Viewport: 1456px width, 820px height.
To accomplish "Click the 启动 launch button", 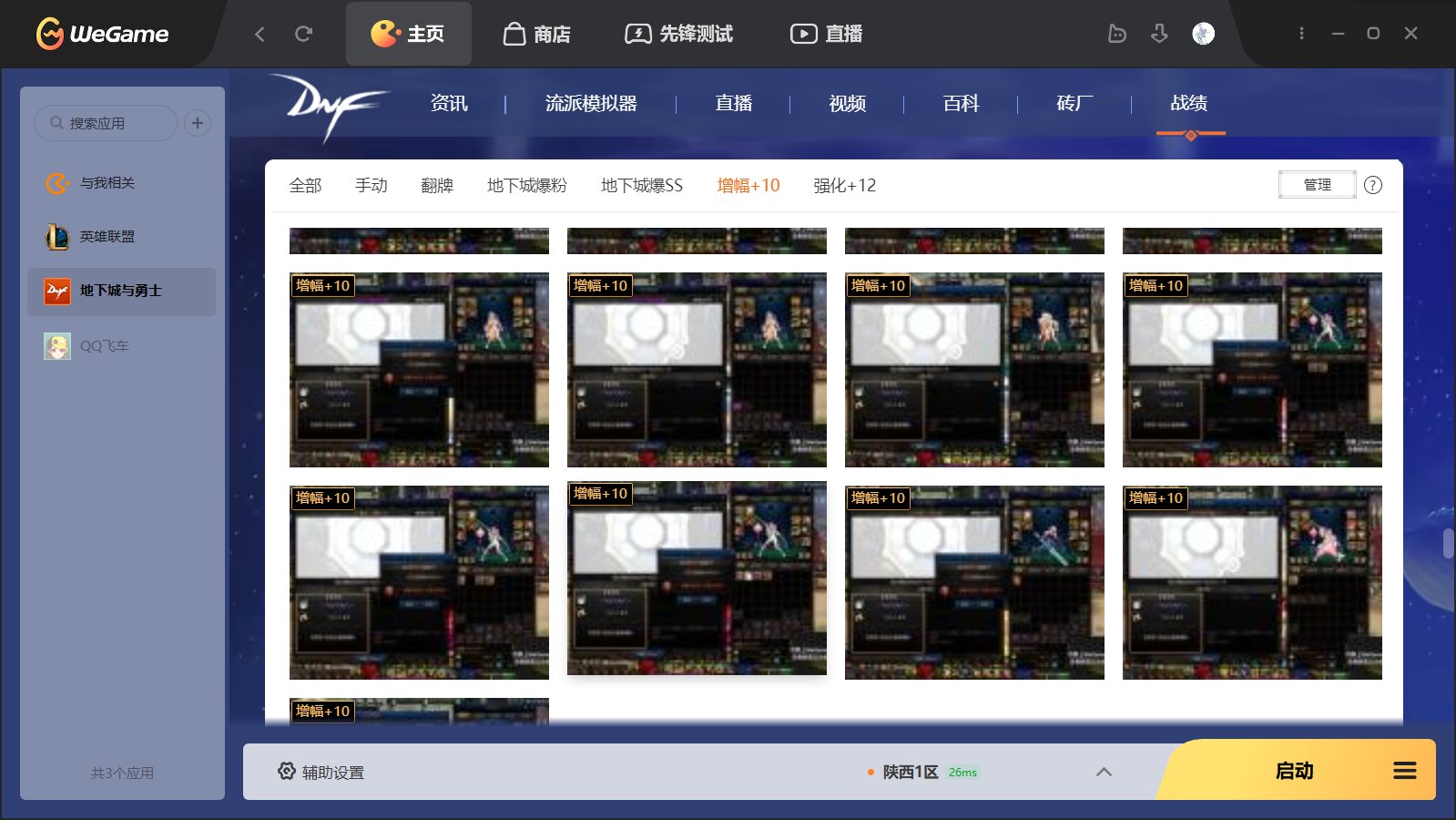I will point(1294,771).
